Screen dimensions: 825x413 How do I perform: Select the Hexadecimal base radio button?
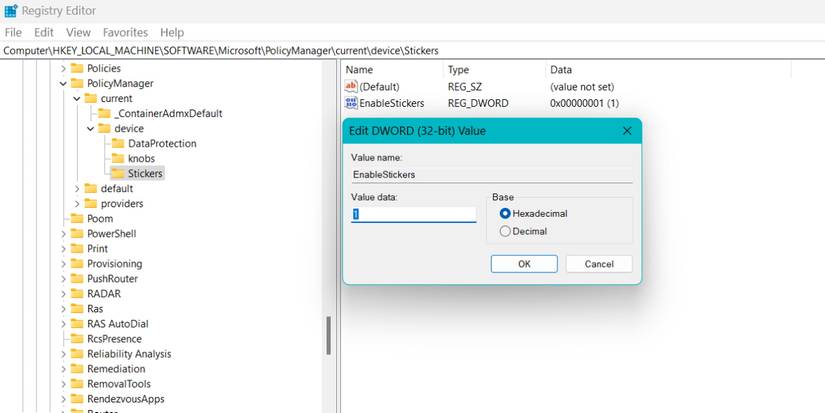505,214
